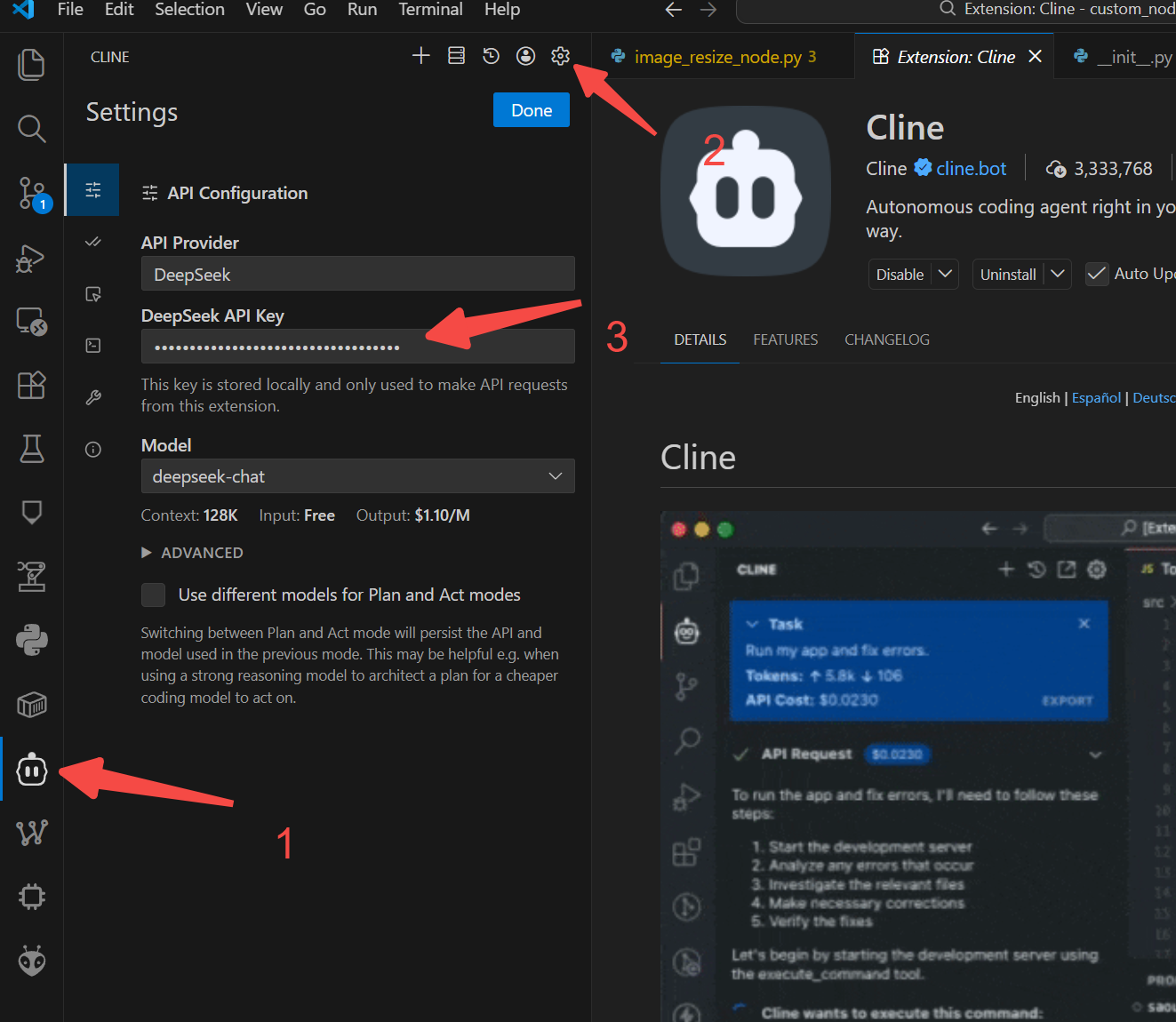Open the View menu
The image size is (1176, 1022).
(x=264, y=10)
